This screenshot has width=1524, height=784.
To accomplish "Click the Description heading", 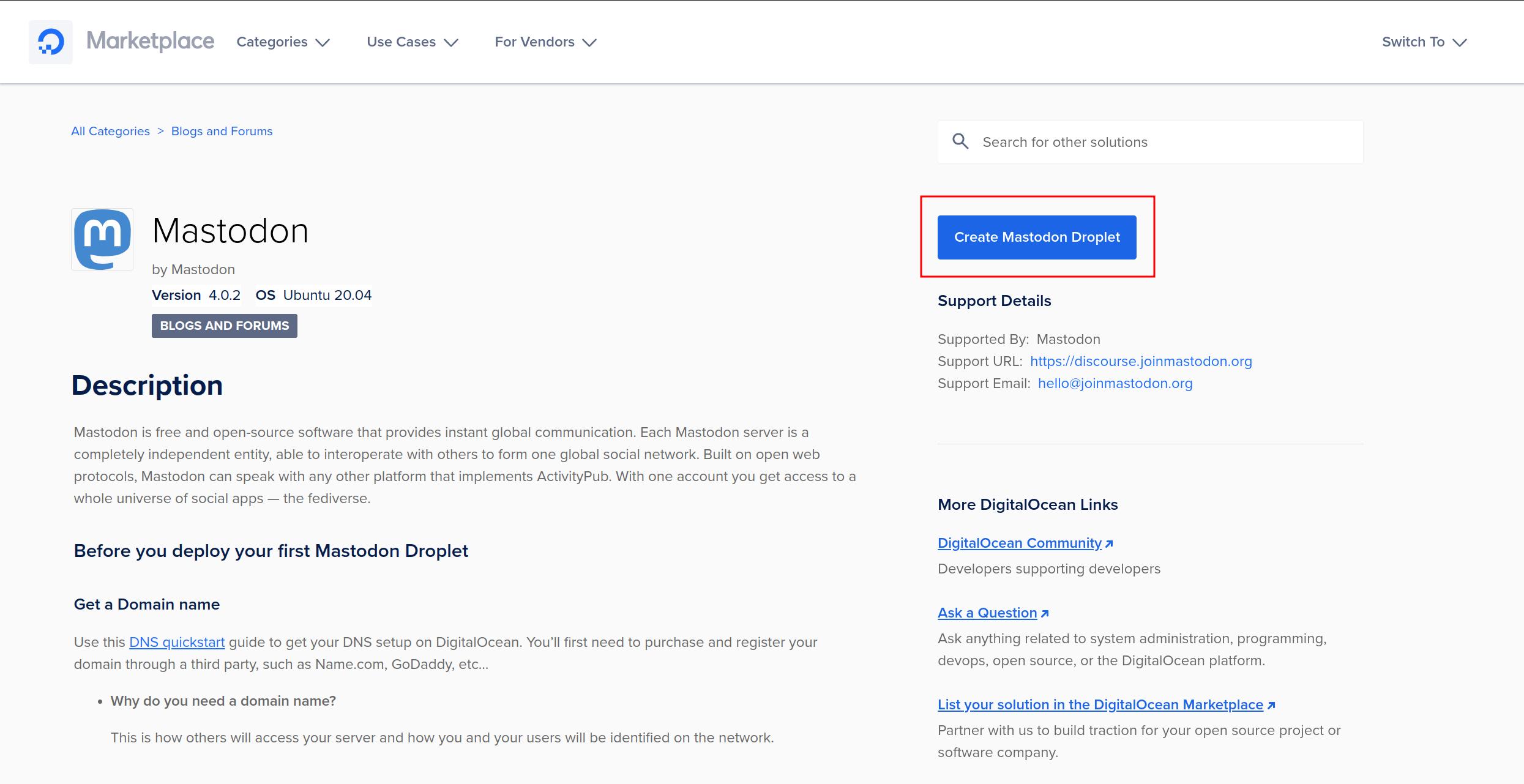I will [x=147, y=386].
